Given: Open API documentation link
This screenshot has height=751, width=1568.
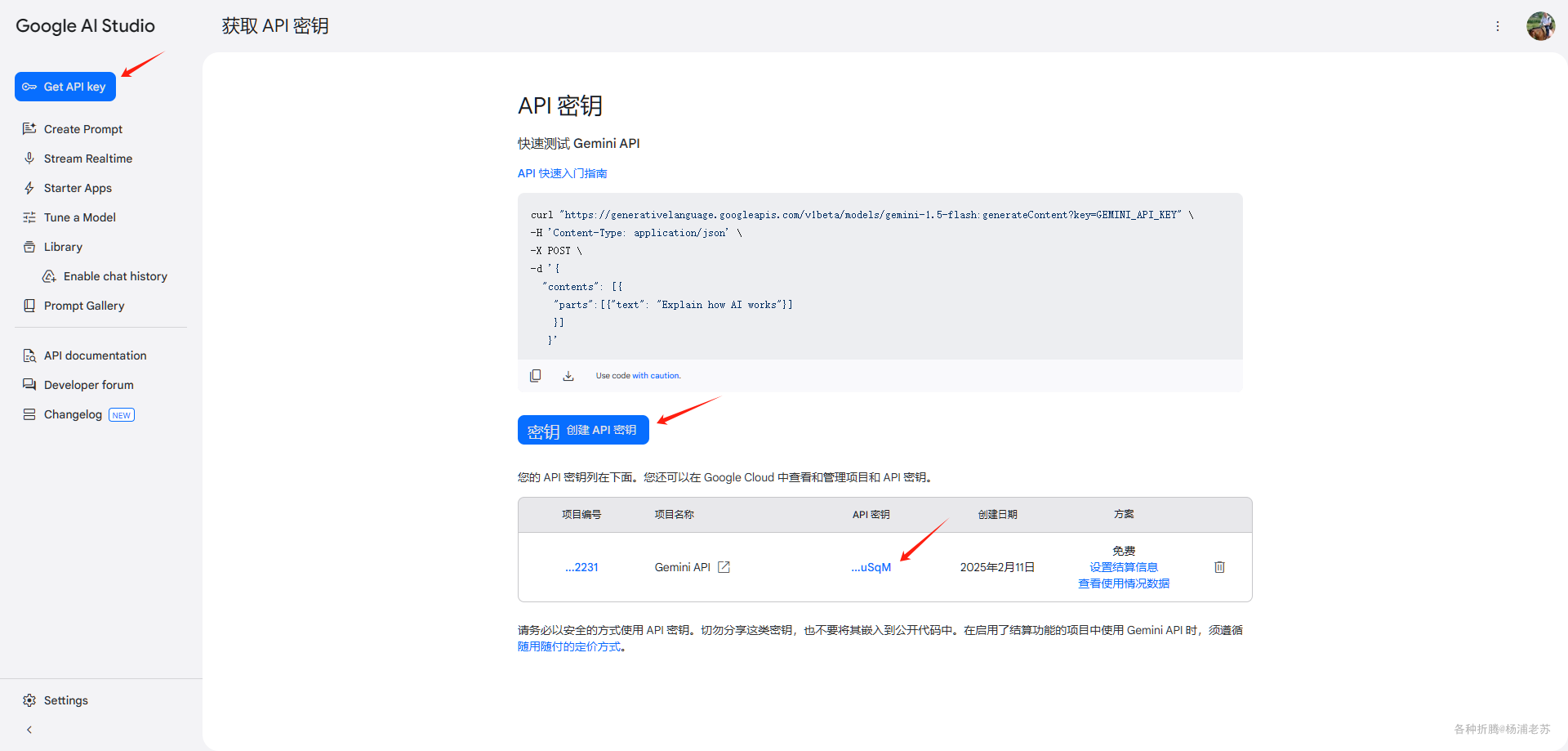Looking at the screenshot, I should coord(95,355).
